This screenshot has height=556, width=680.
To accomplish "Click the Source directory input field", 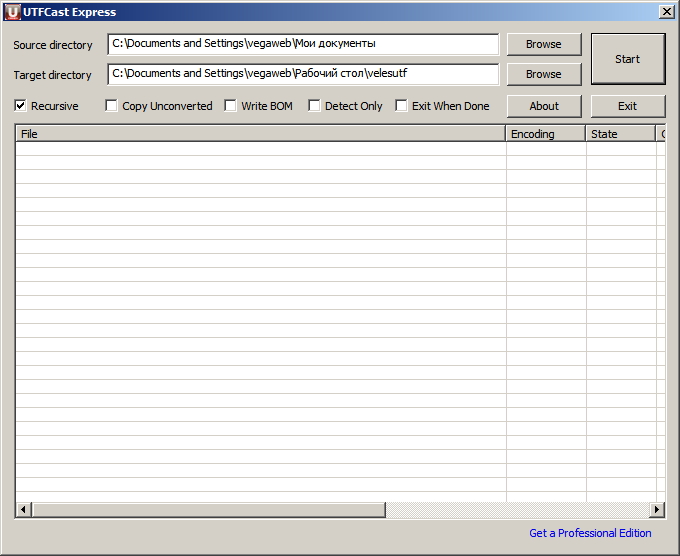I will [x=303, y=44].
